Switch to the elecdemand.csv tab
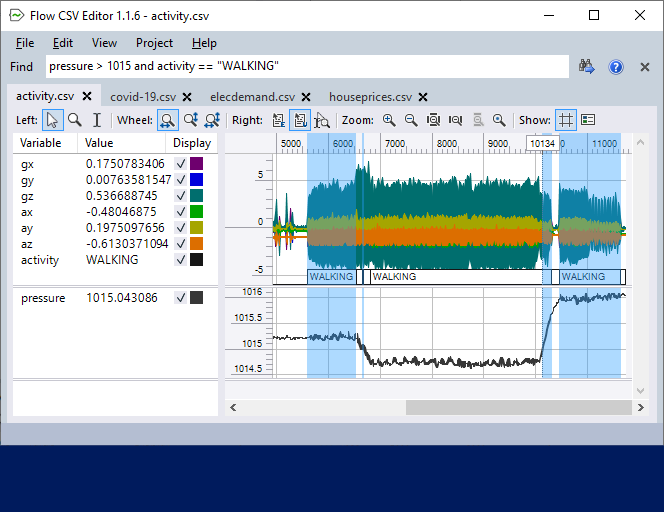The width and height of the screenshot is (664, 512). [252, 97]
